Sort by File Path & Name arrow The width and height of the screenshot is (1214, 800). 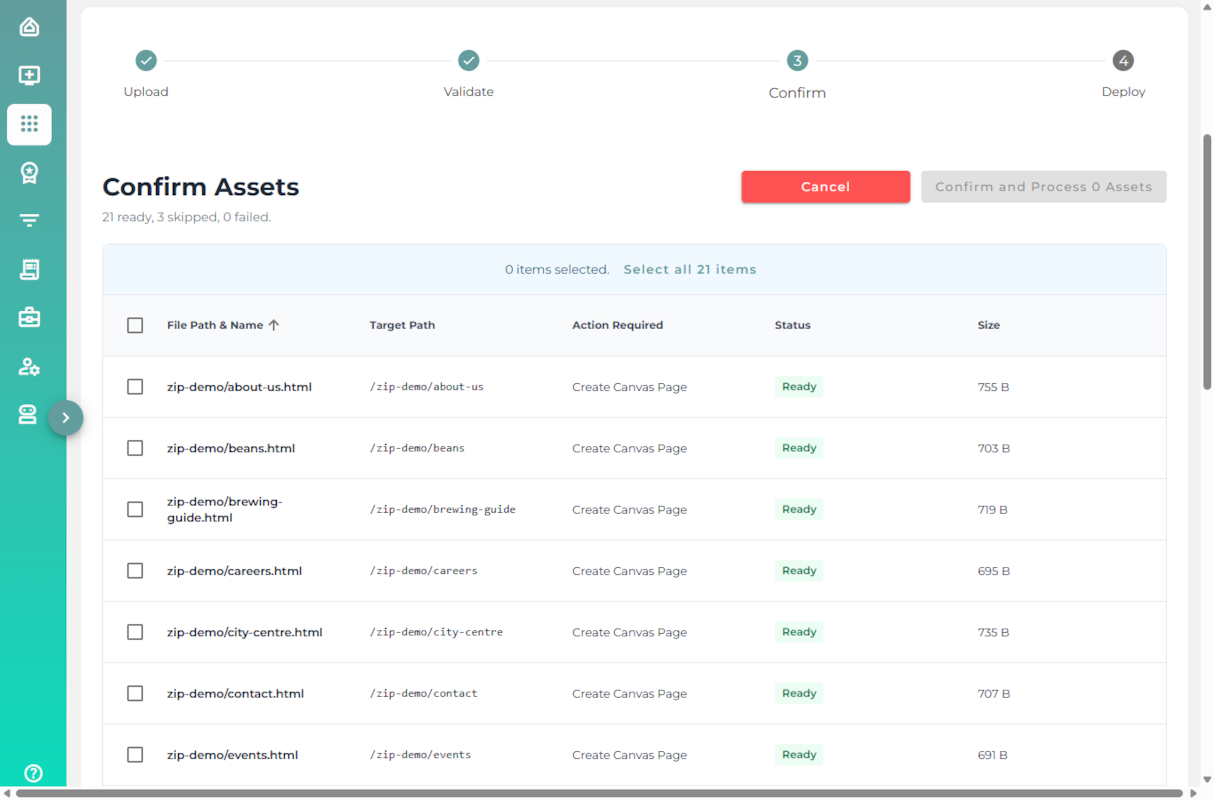[x=274, y=325]
